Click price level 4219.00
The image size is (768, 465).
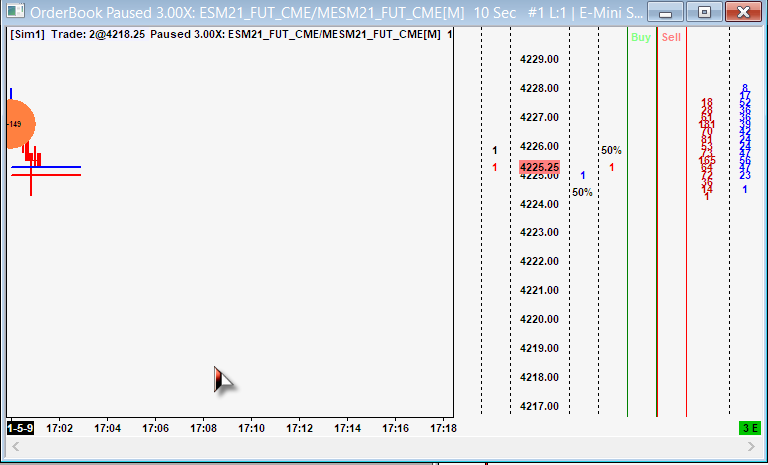(x=539, y=348)
